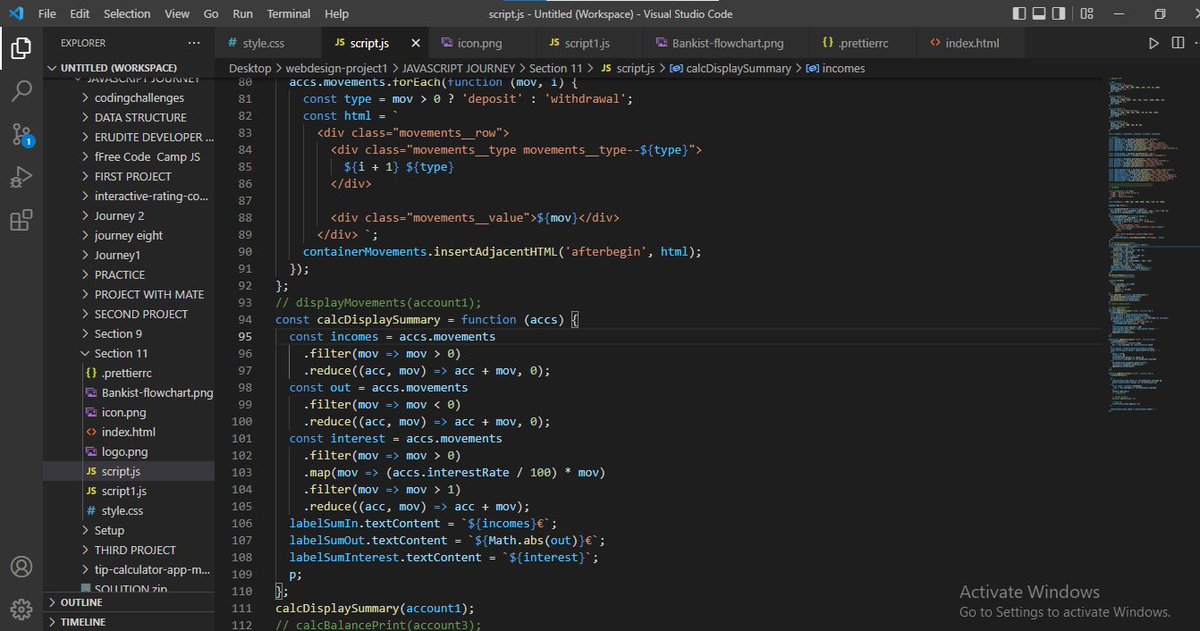This screenshot has height=631, width=1200.
Task: Toggle Panel layout button
Action: (x=1039, y=14)
